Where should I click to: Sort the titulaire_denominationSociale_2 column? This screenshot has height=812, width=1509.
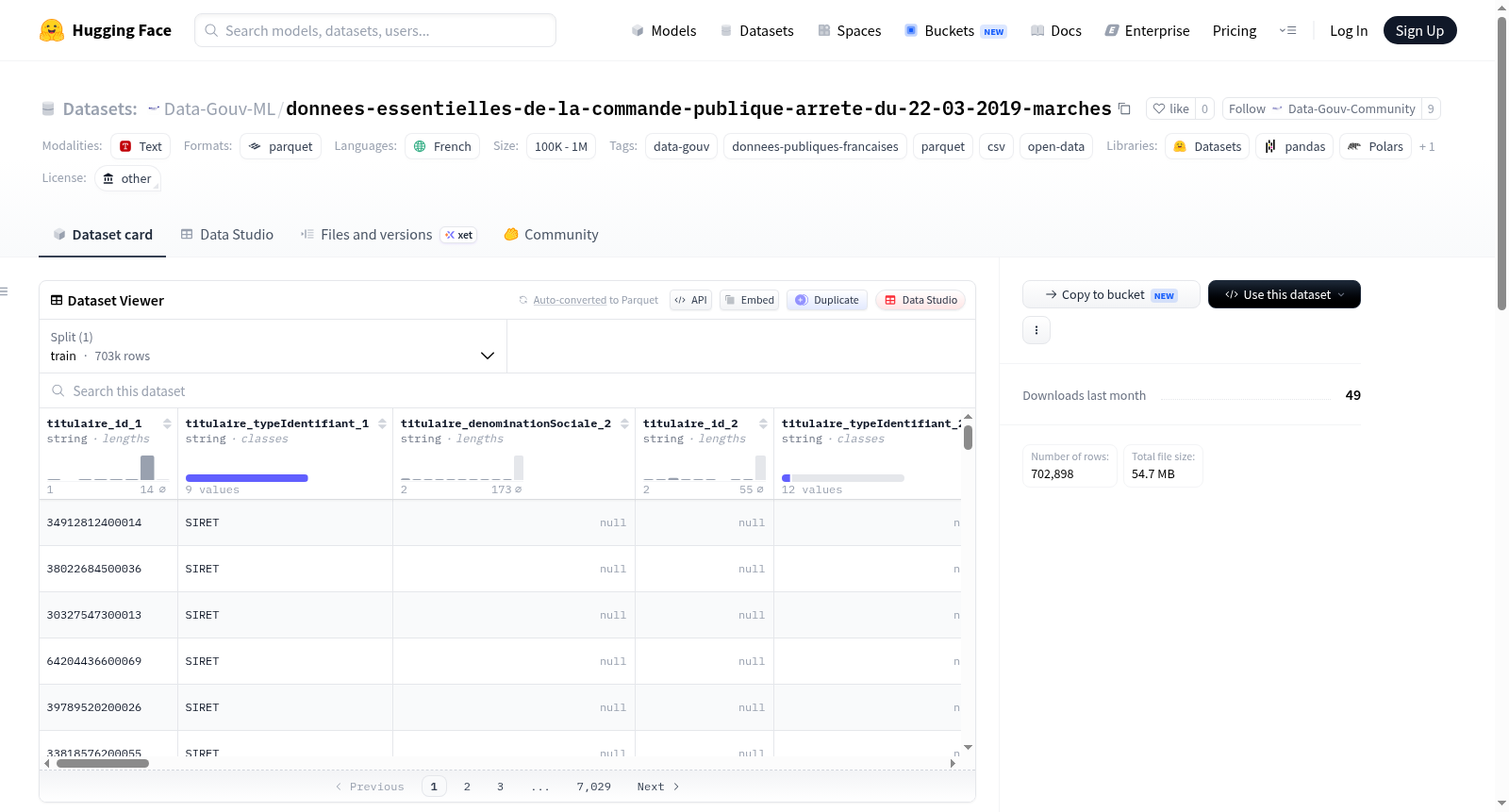click(x=624, y=423)
